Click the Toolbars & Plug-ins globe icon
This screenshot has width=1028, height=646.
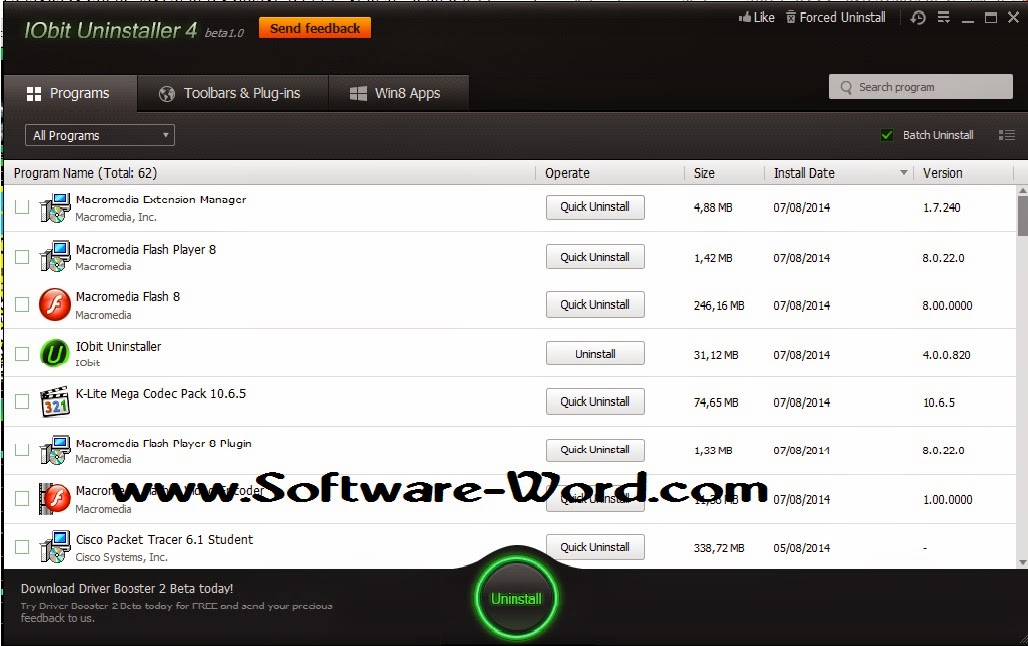point(167,94)
